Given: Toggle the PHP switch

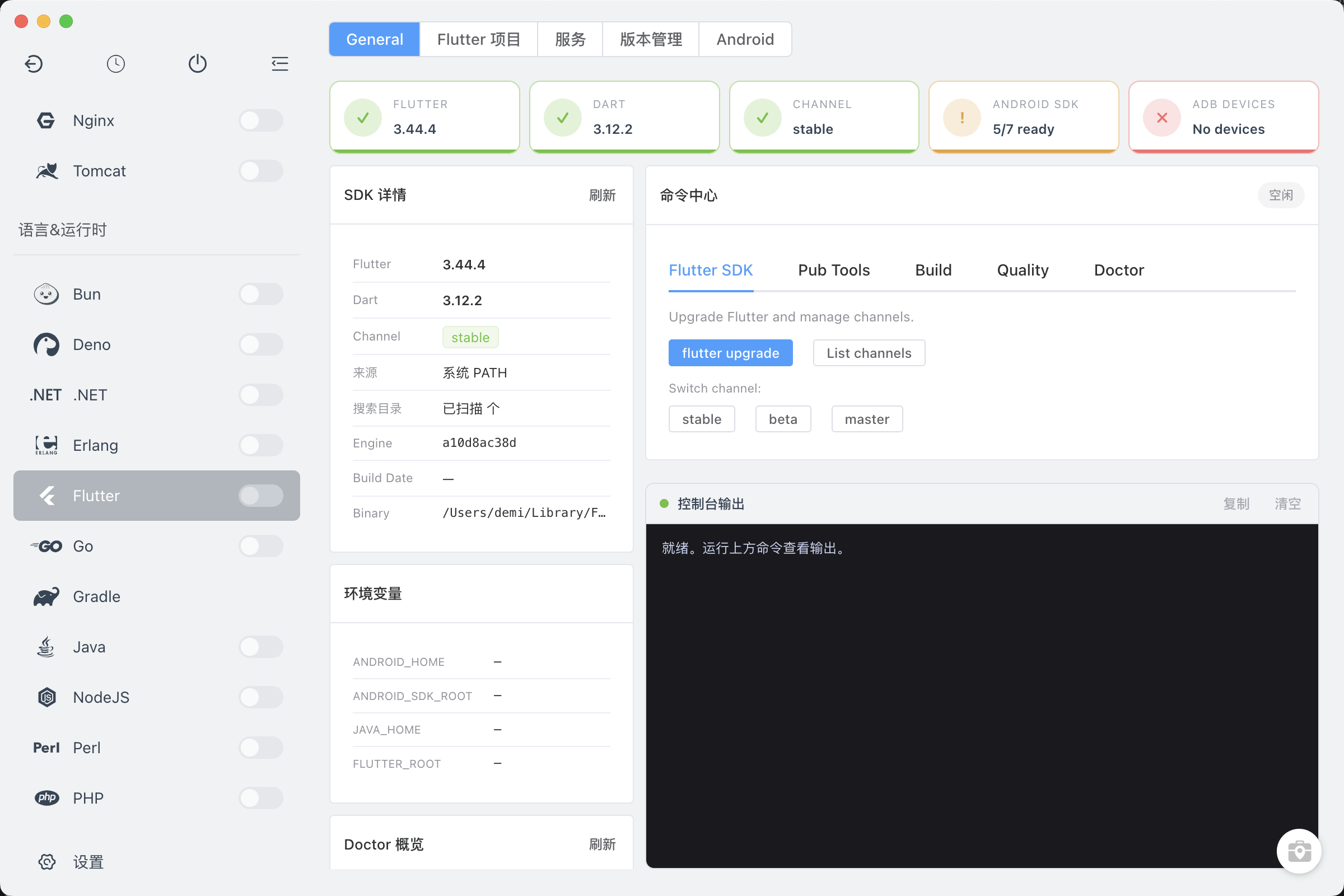Looking at the screenshot, I should tap(261, 797).
